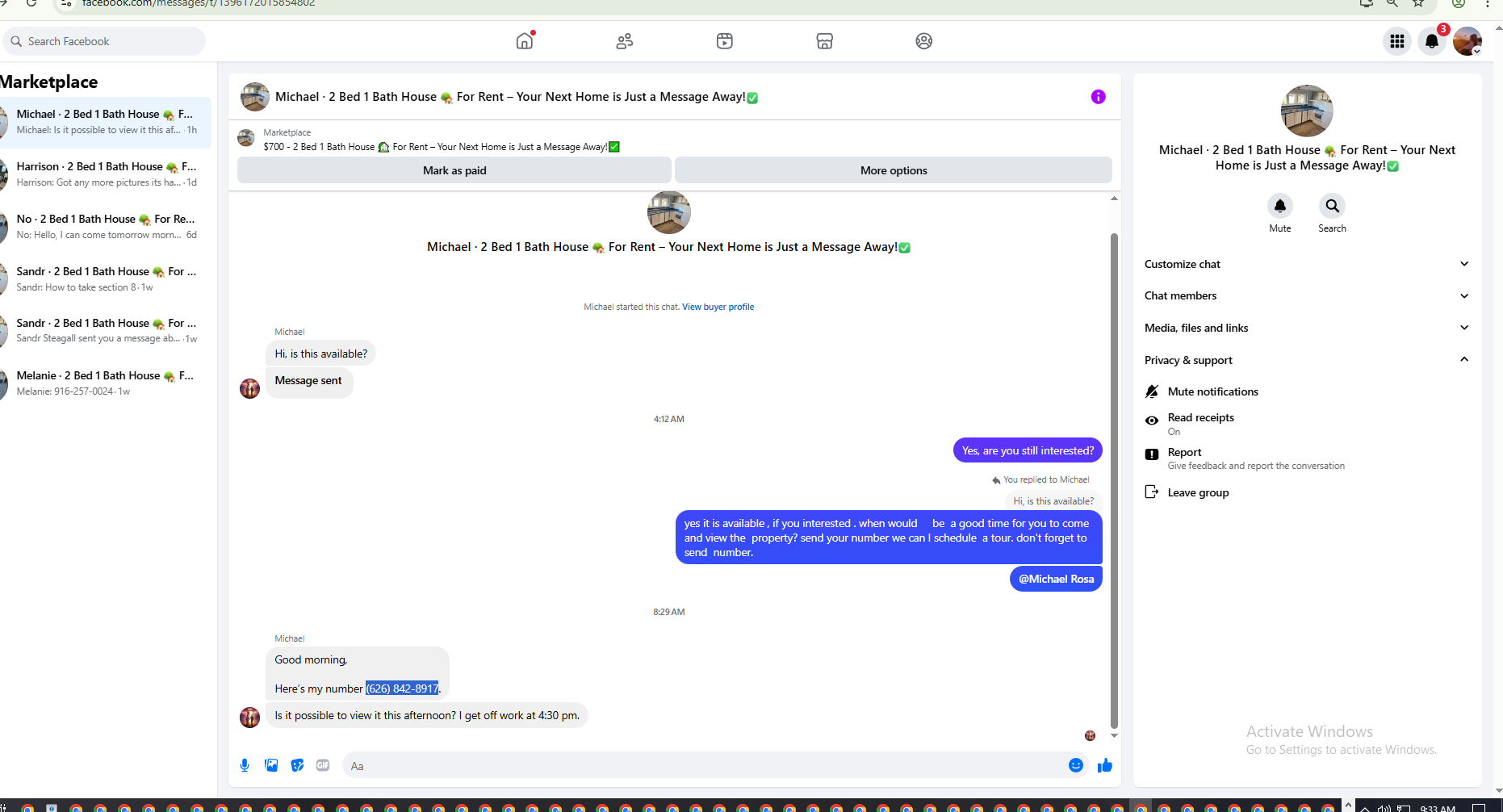The height and width of the screenshot is (812, 1503).
Task: Expand Media, files and links section
Action: [x=1307, y=328]
